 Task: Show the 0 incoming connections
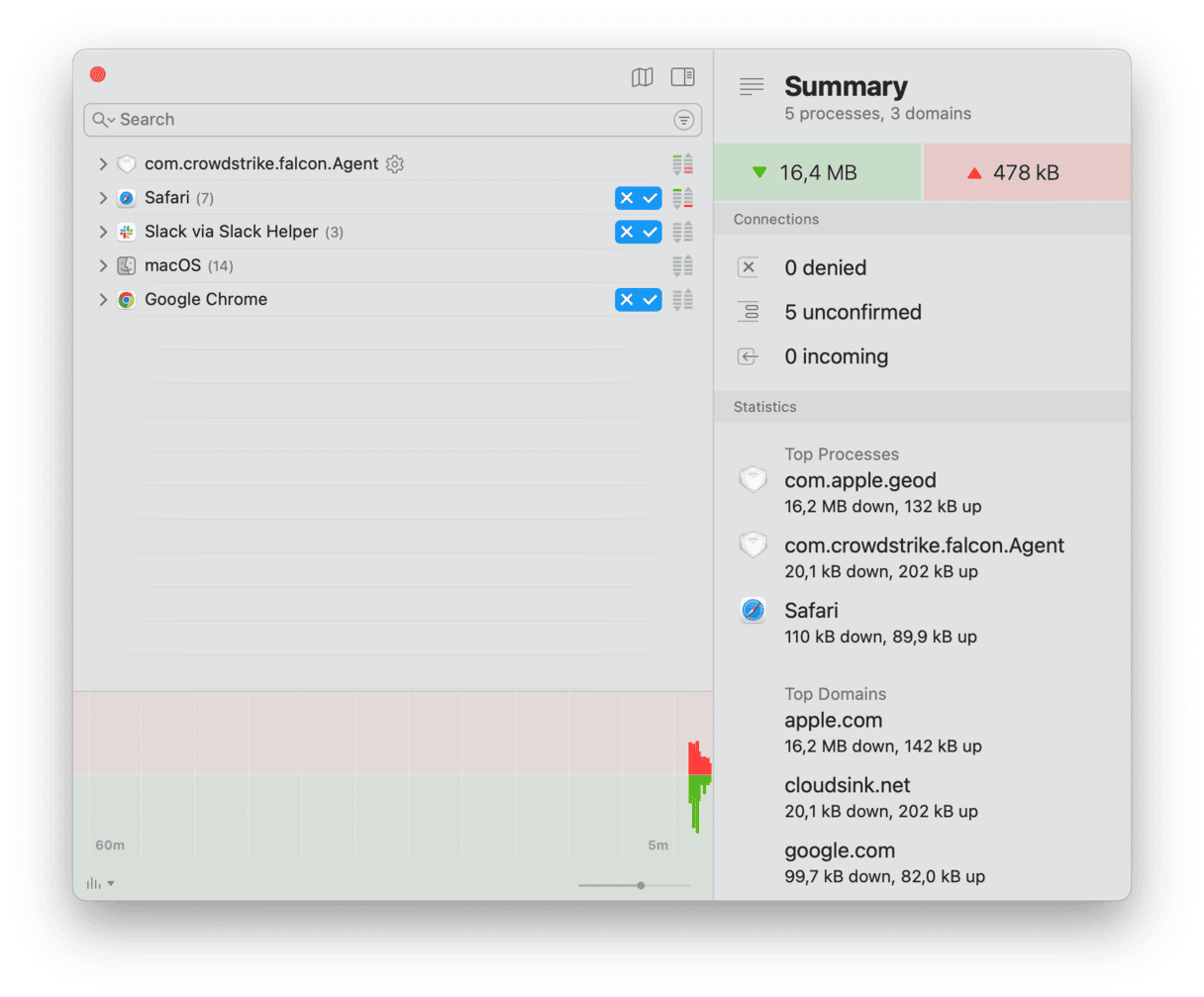tap(836, 357)
